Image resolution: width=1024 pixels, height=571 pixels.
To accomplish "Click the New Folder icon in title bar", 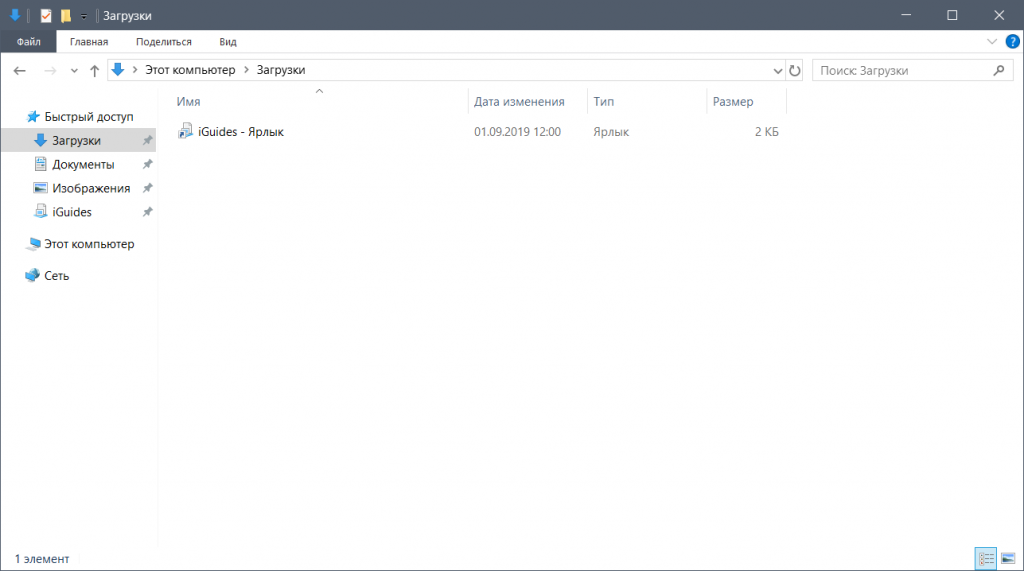I will (65, 16).
